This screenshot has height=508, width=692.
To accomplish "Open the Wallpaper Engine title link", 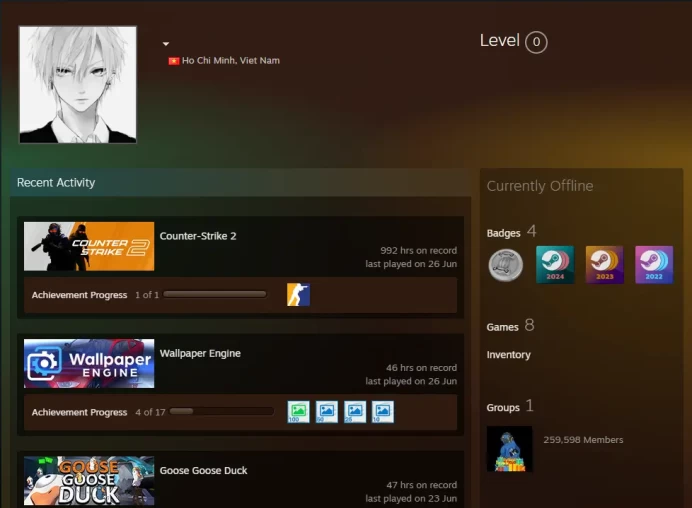I will [x=200, y=354].
